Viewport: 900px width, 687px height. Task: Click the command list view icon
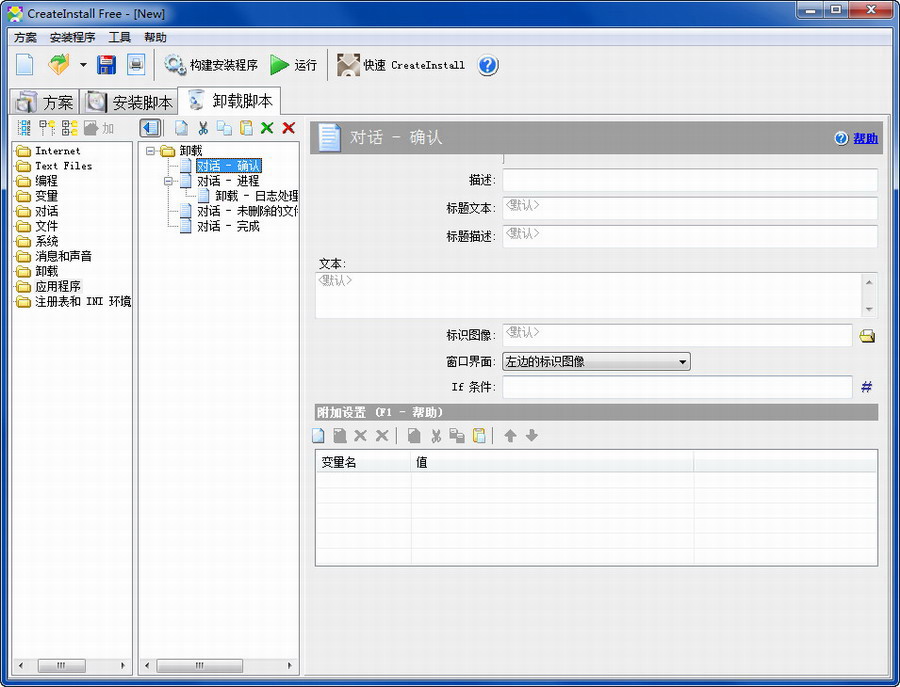click(24, 128)
